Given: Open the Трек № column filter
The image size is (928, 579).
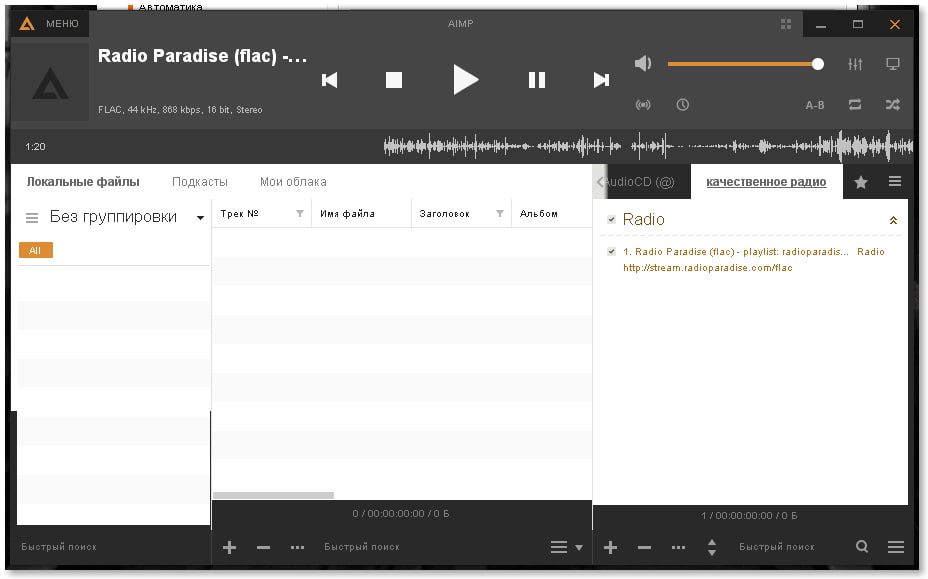Looking at the screenshot, I should tap(300, 214).
